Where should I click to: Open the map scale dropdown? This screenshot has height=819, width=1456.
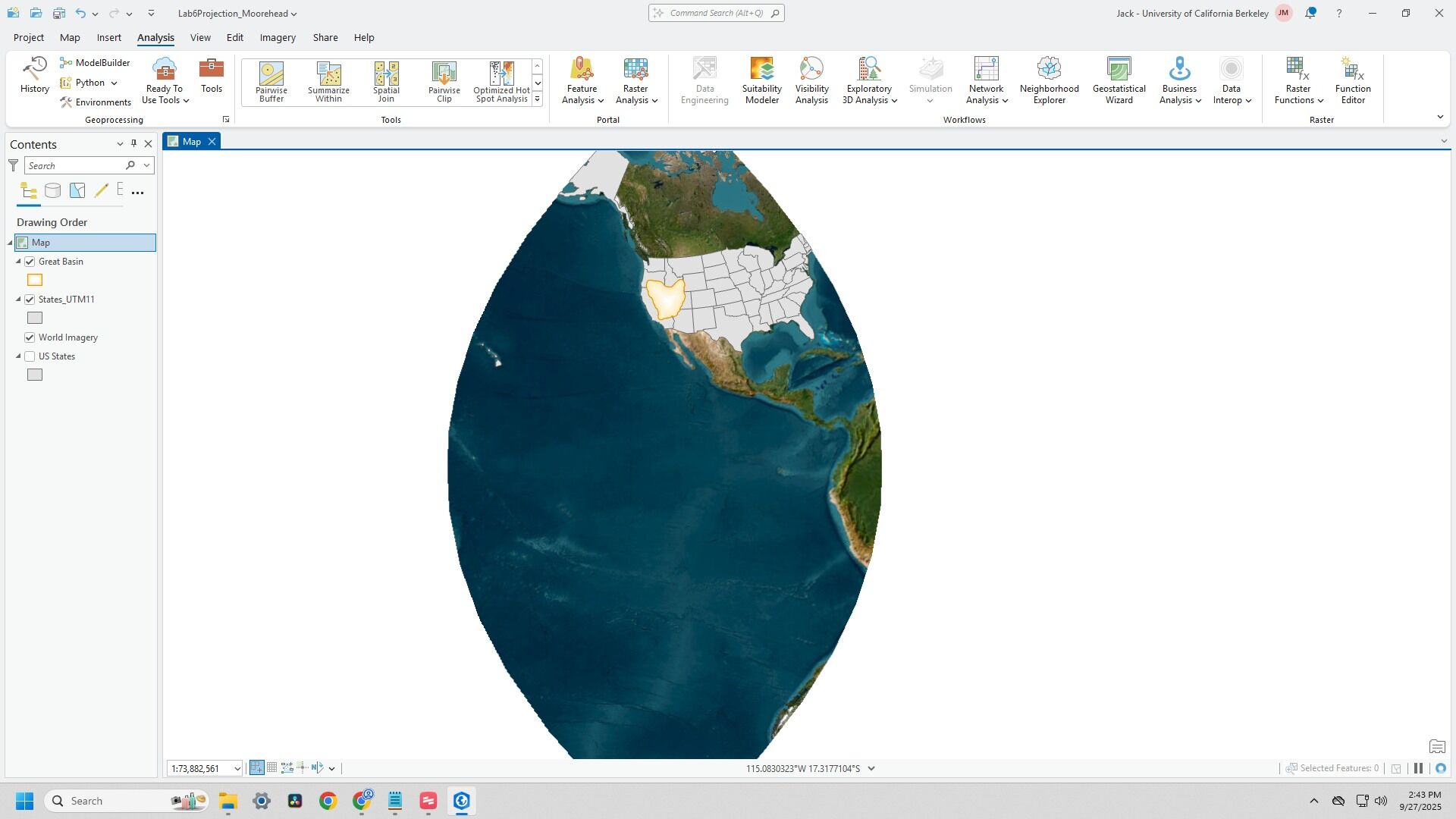click(x=237, y=769)
